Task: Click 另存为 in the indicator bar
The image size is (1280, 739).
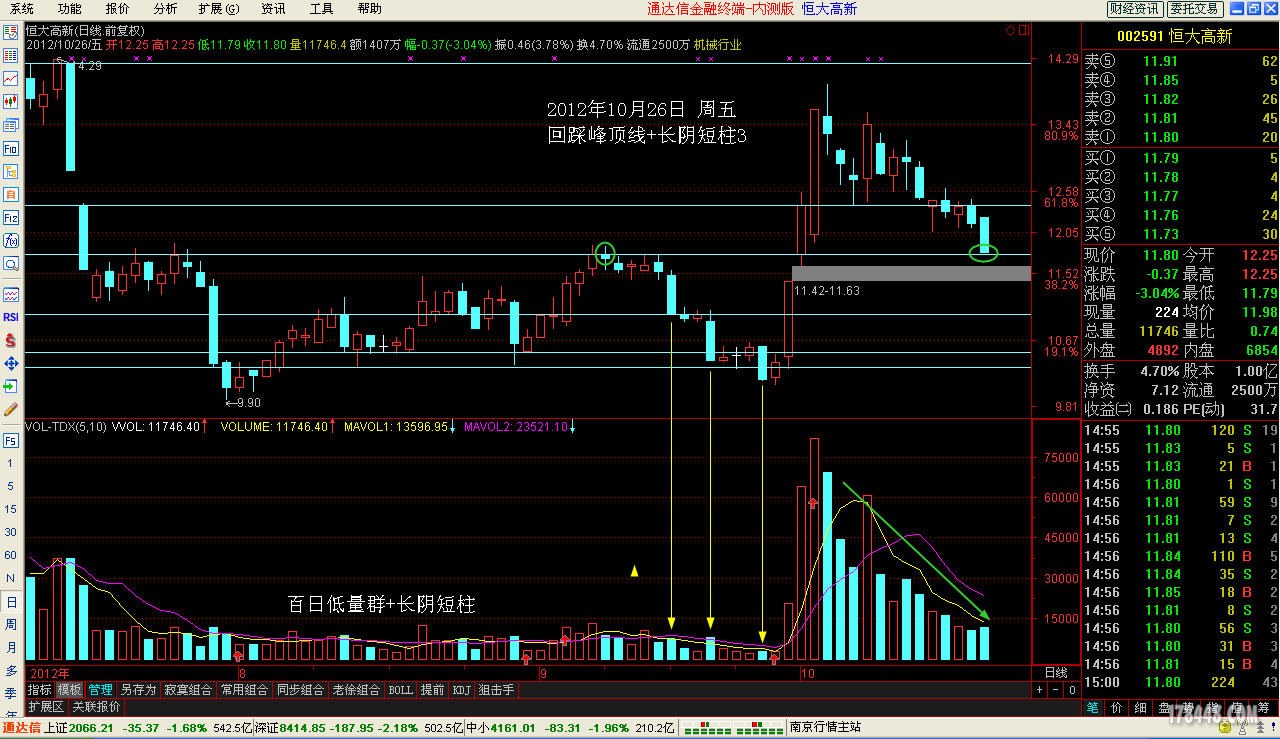Action: pyautogui.click(x=138, y=690)
